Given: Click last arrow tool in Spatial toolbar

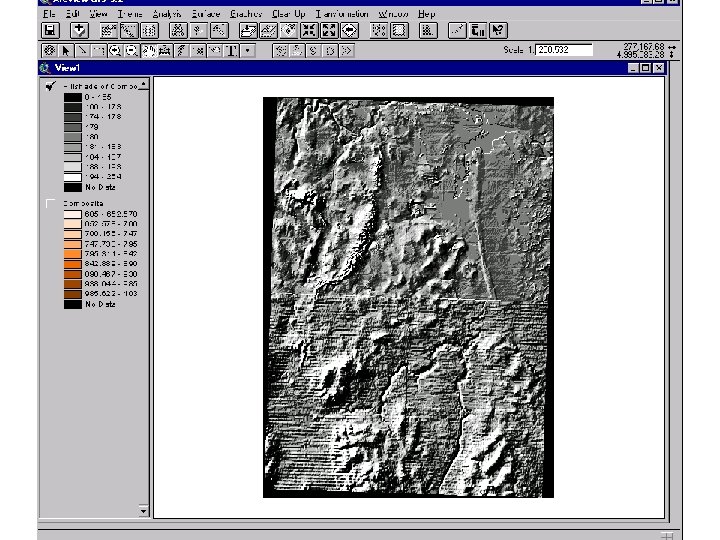Looking at the screenshot, I should tap(347, 51).
